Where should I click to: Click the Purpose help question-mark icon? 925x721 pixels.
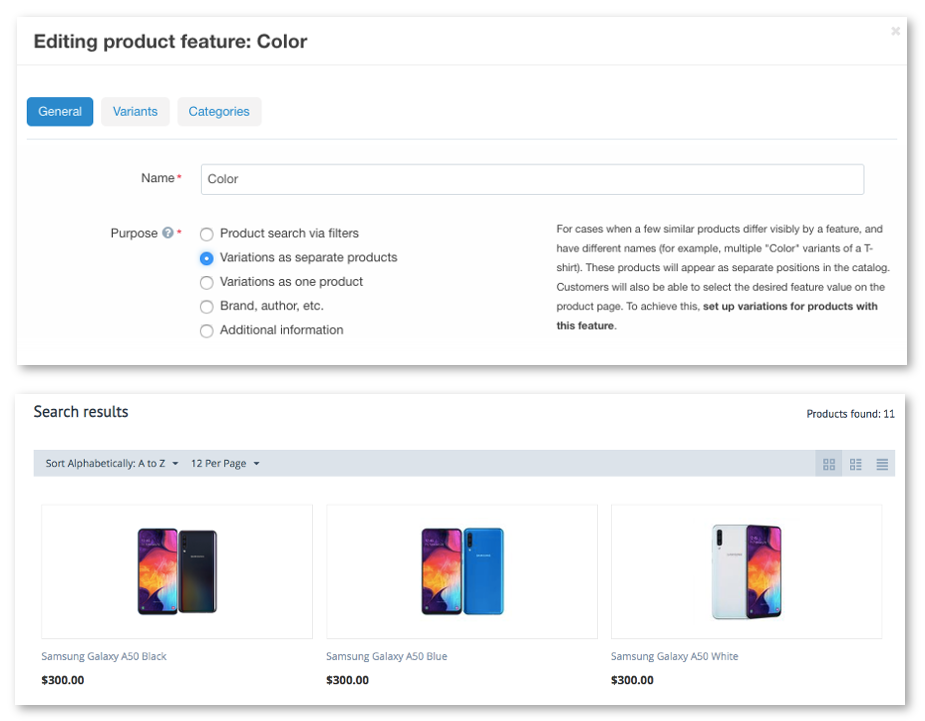tap(168, 233)
